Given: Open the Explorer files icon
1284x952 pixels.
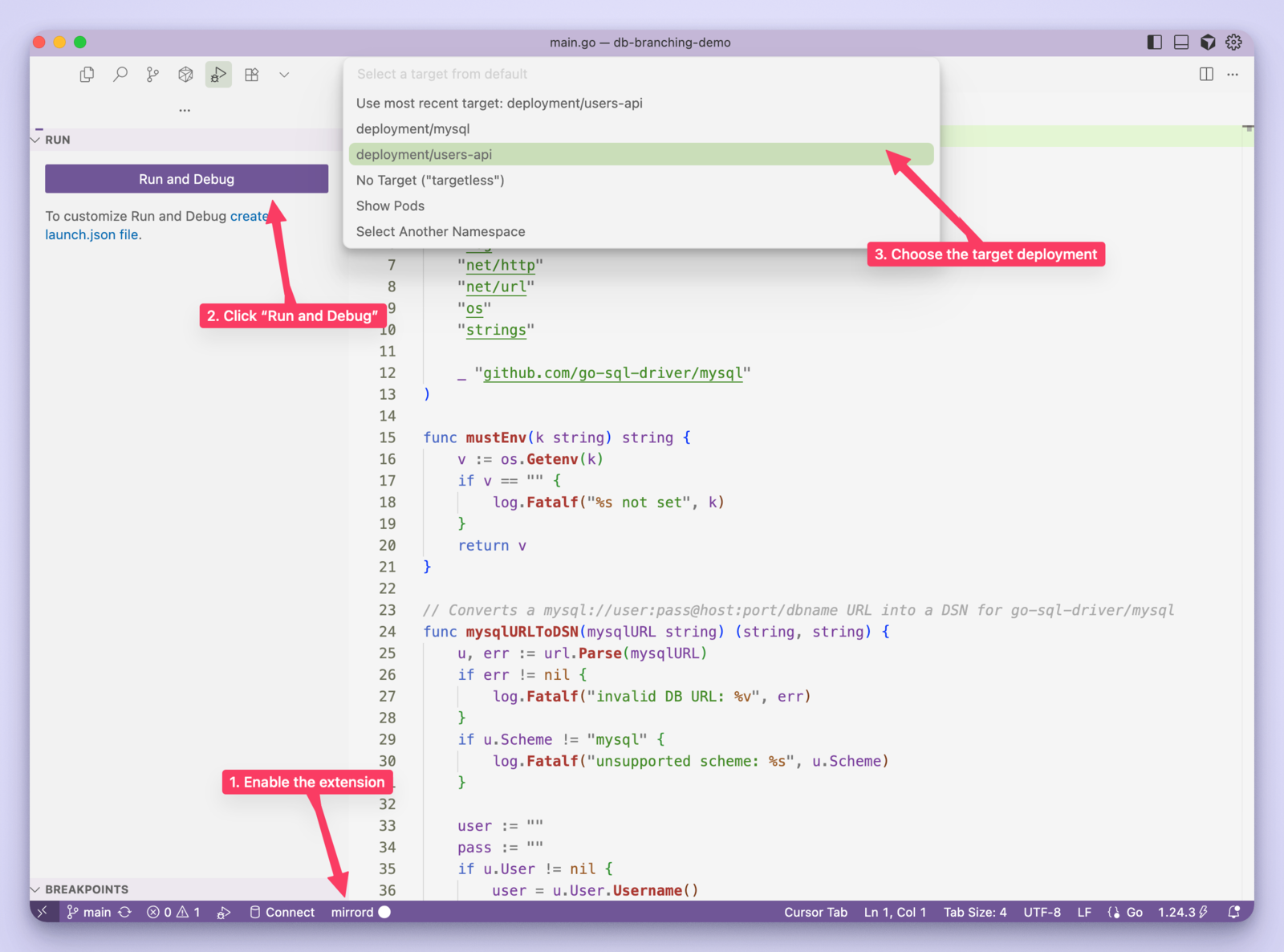Looking at the screenshot, I should pos(87,75).
